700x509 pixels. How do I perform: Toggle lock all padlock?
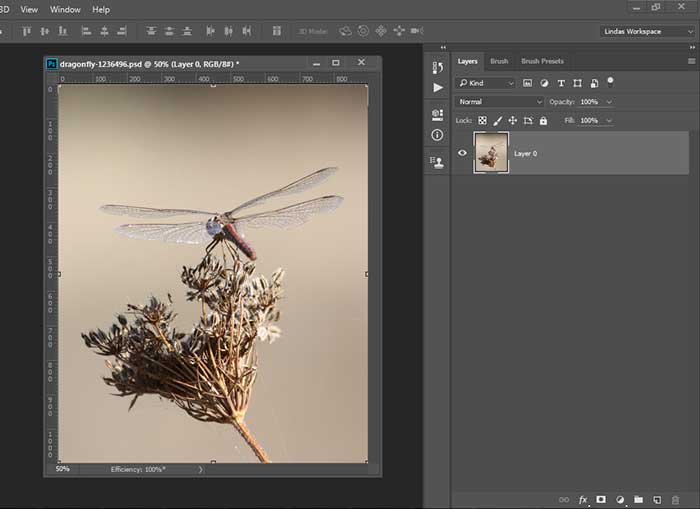click(543, 121)
